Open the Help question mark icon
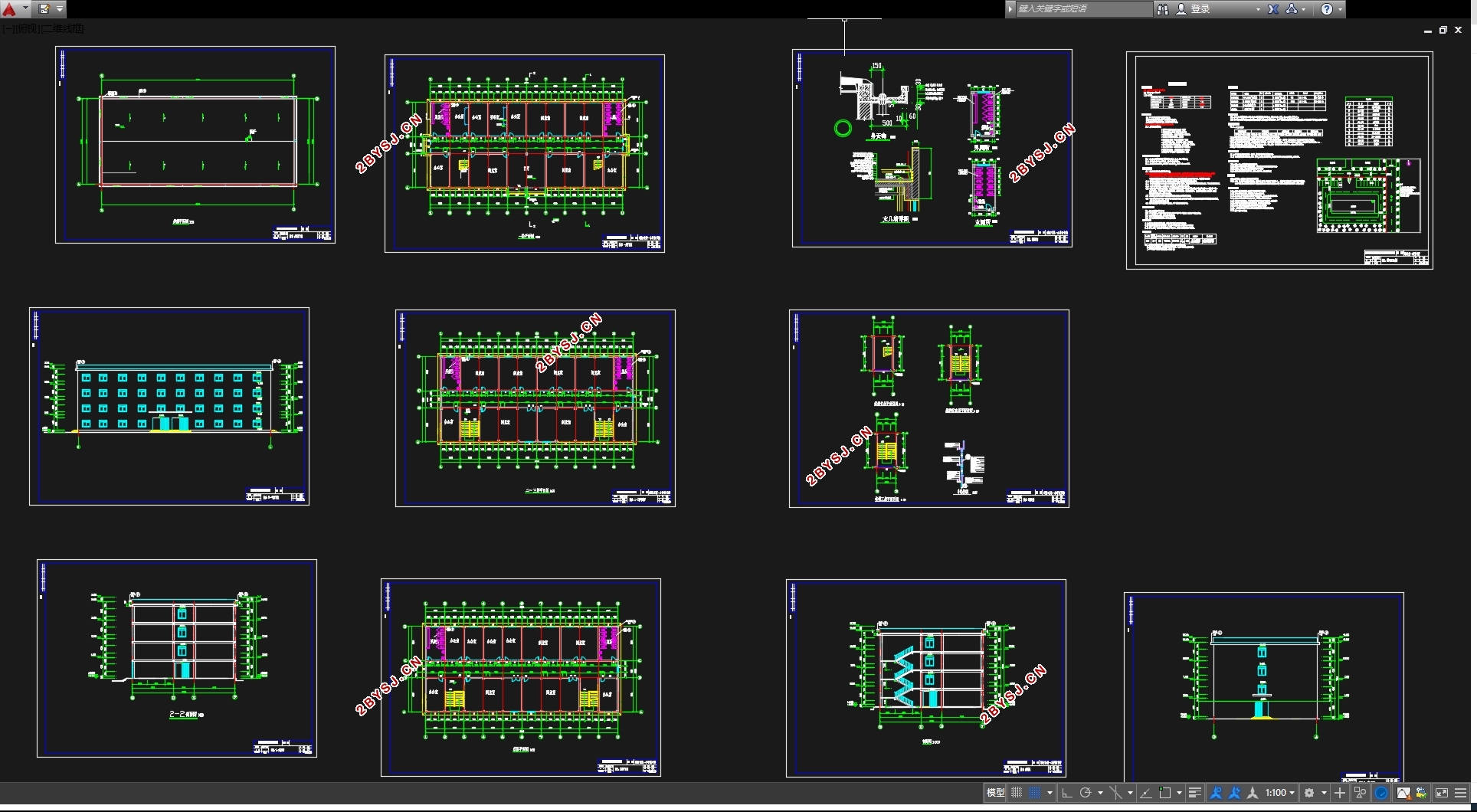Image resolution: width=1477 pixels, height=812 pixels. coord(1327,9)
